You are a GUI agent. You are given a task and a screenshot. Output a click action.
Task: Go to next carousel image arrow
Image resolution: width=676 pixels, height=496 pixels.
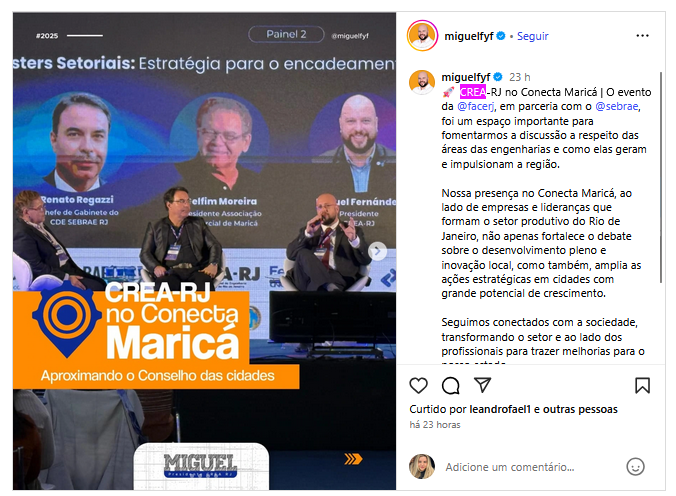click(x=378, y=251)
